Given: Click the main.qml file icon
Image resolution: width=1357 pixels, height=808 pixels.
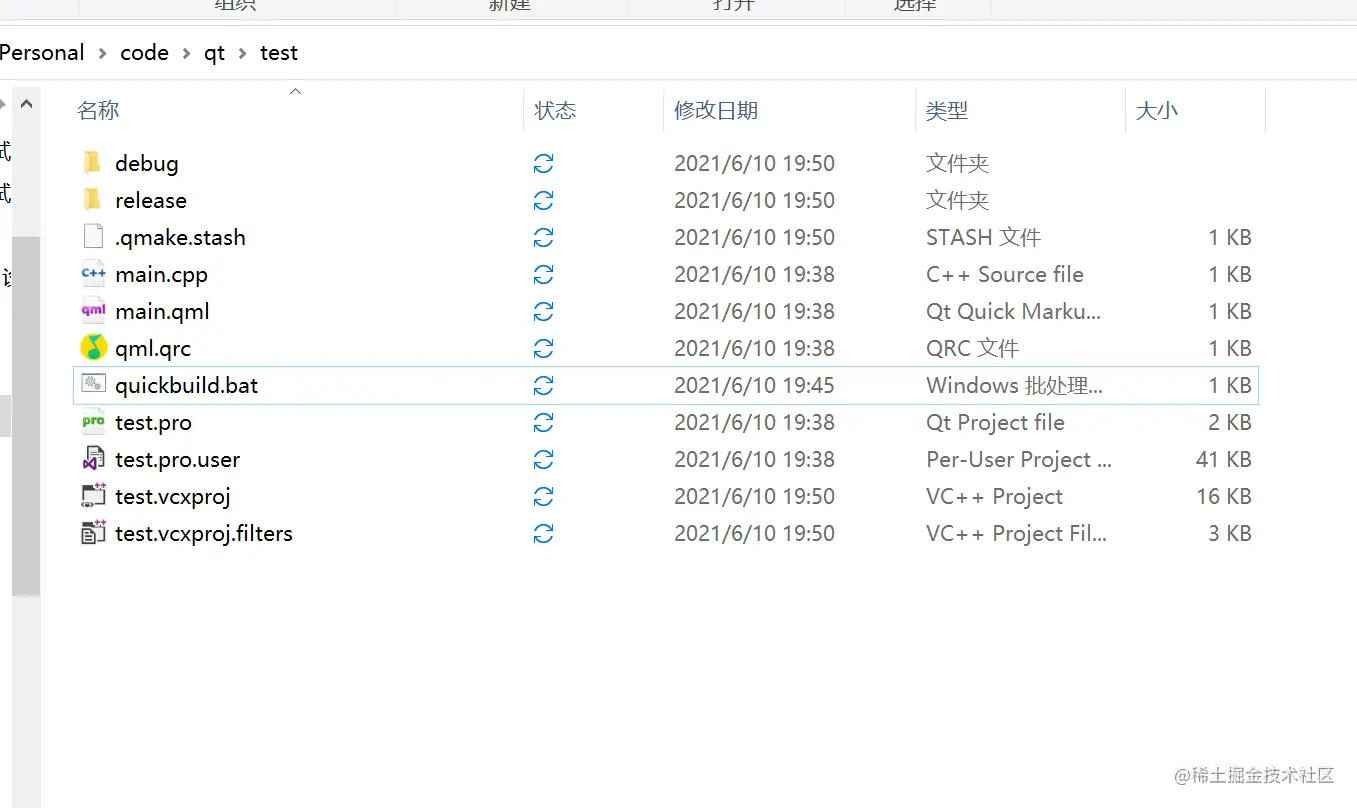Looking at the screenshot, I should [93, 311].
